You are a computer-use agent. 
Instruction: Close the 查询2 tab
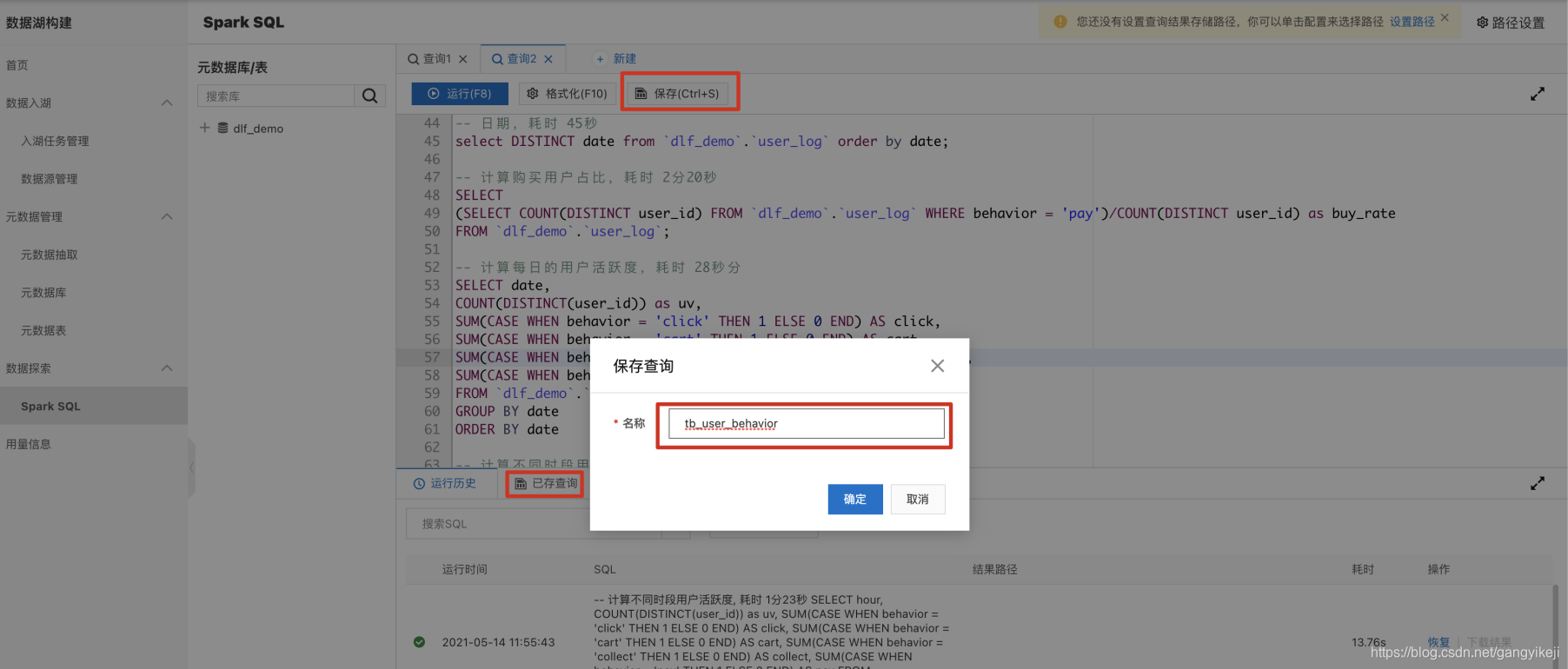click(548, 59)
